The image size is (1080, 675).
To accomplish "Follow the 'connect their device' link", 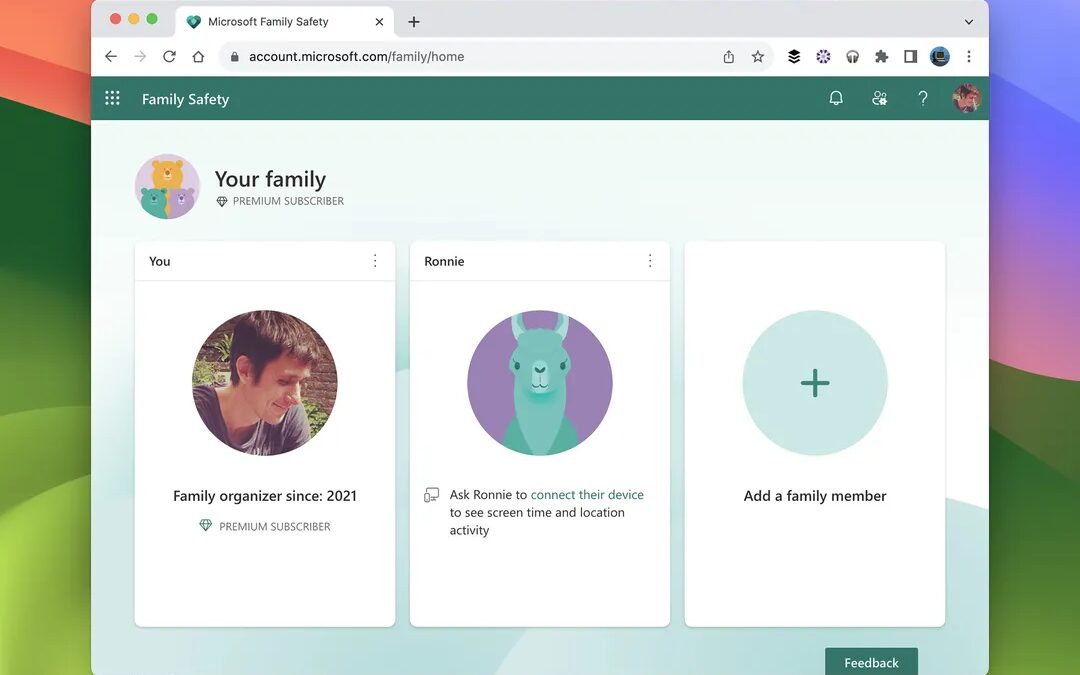I will (x=587, y=495).
